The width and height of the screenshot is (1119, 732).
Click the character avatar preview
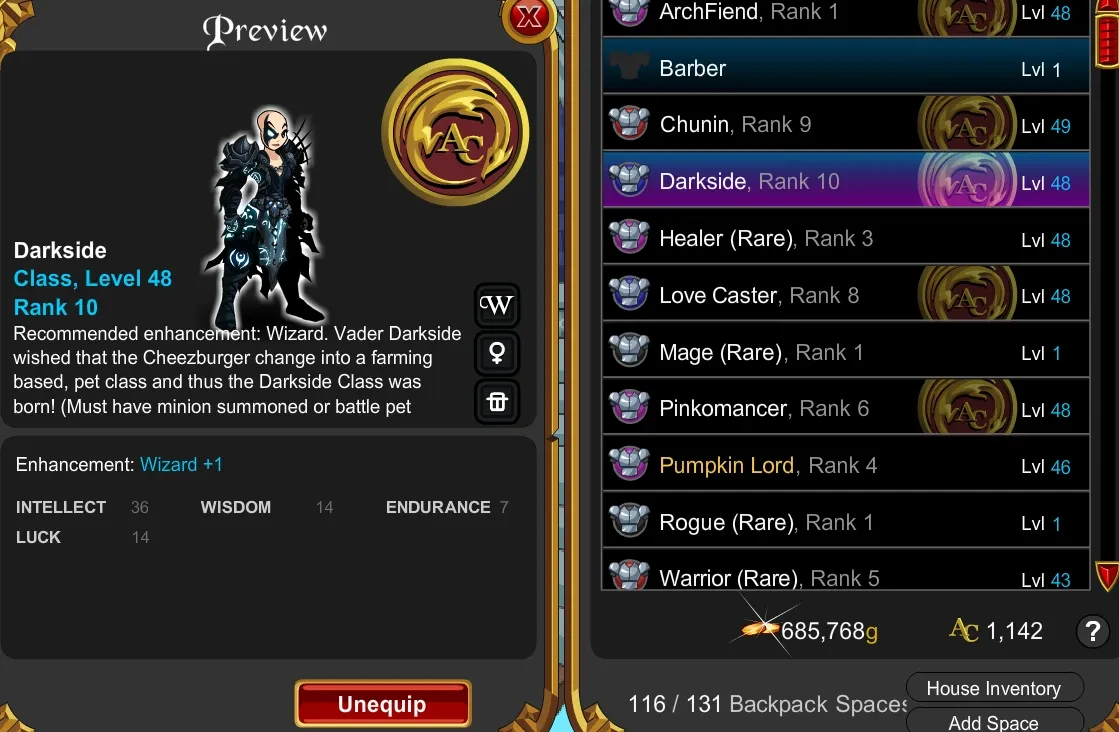tap(264, 218)
